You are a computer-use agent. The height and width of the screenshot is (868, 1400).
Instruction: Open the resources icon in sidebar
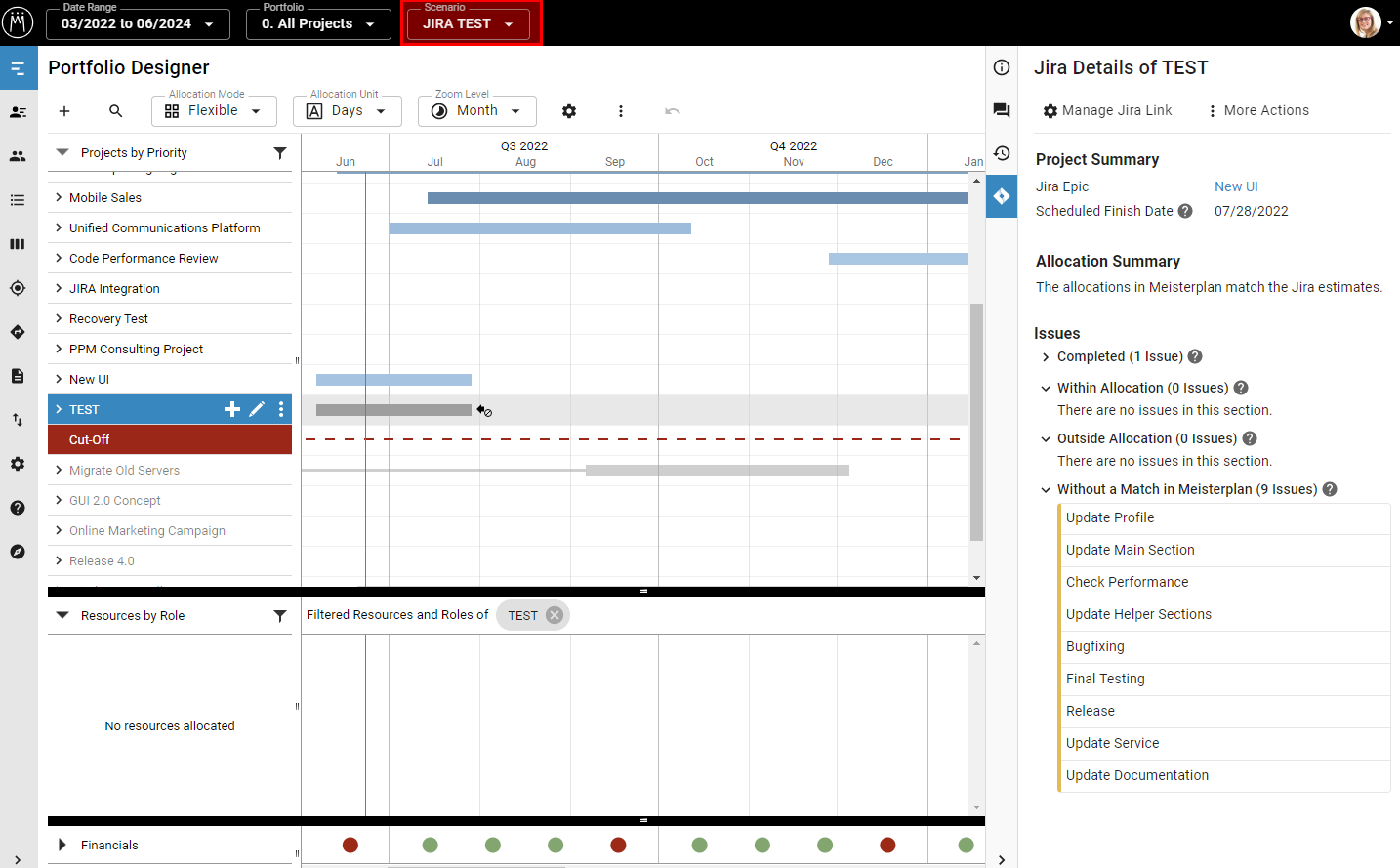[18, 112]
